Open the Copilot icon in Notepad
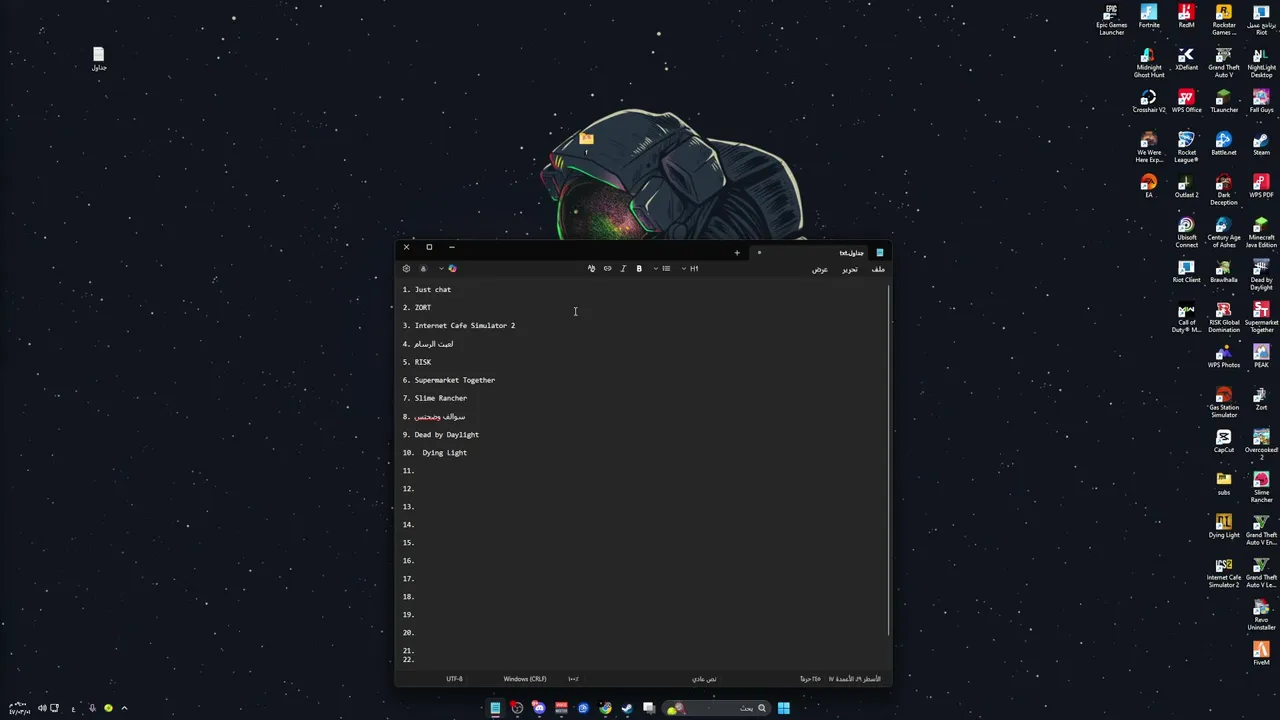Image resolution: width=1280 pixels, height=720 pixels. 452,268
